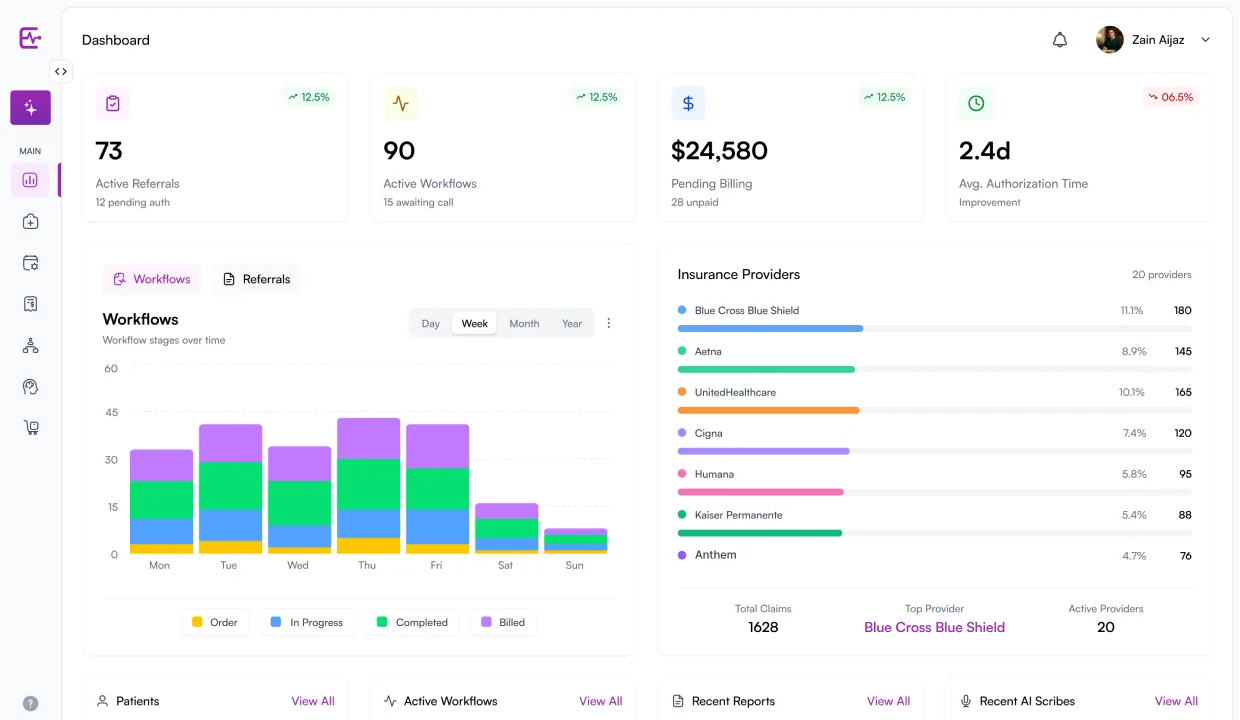Click the Patients person icon
This screenshot has width=1240, height=720.
coord(102,701)
